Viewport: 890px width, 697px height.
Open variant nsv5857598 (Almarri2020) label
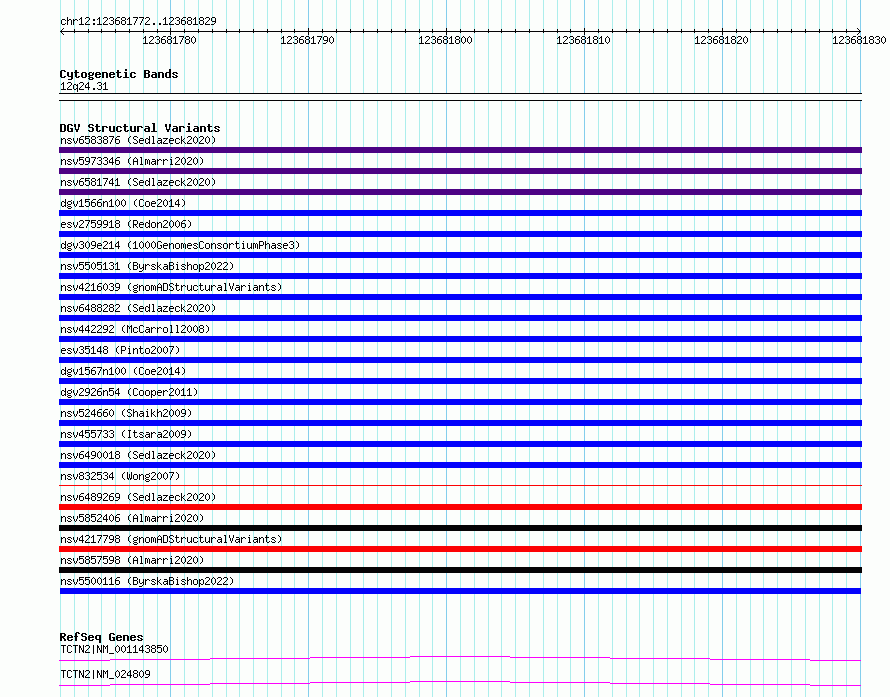132,560
